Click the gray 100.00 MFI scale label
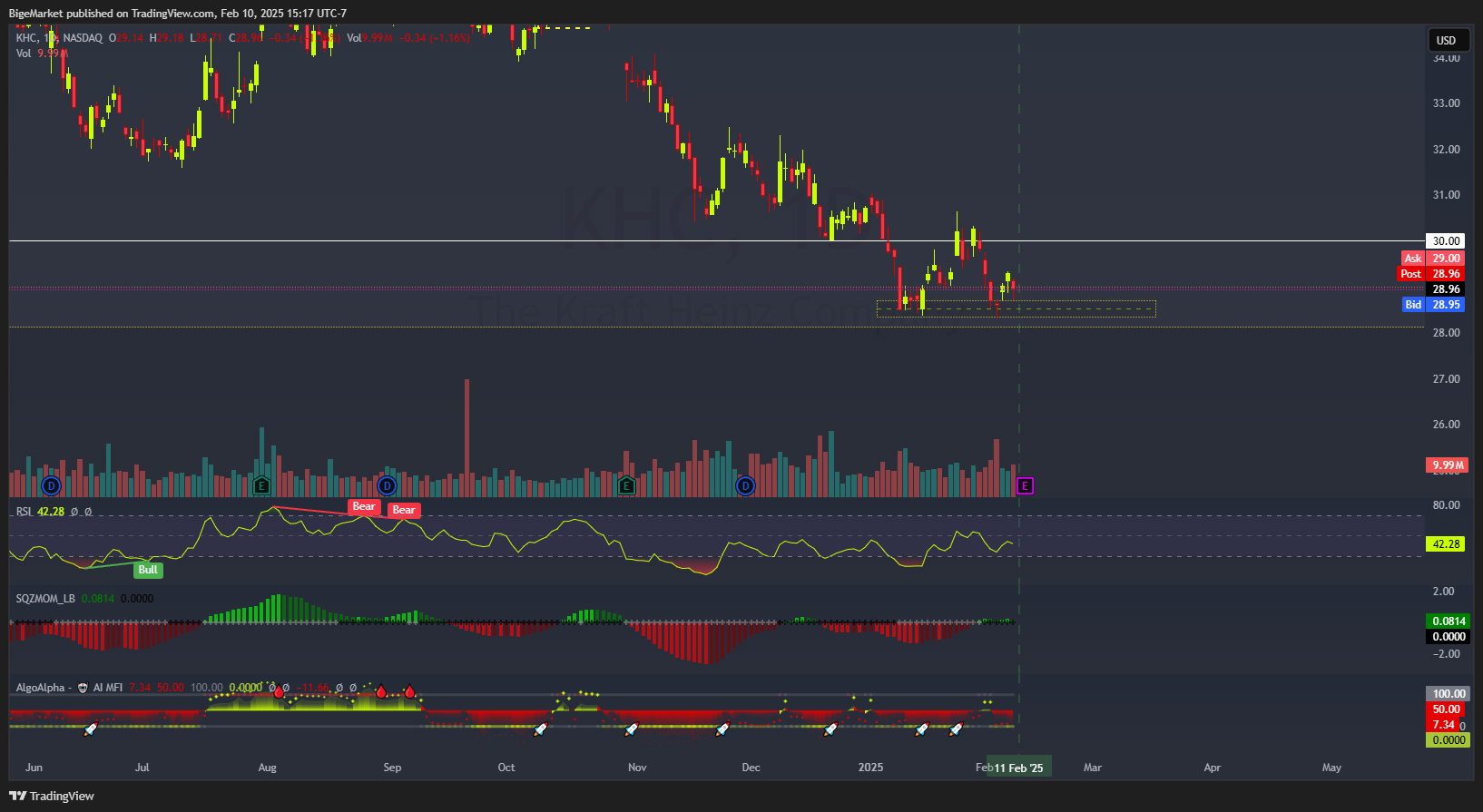This screenshot has height=812, width=1483. pos(1448,694)
